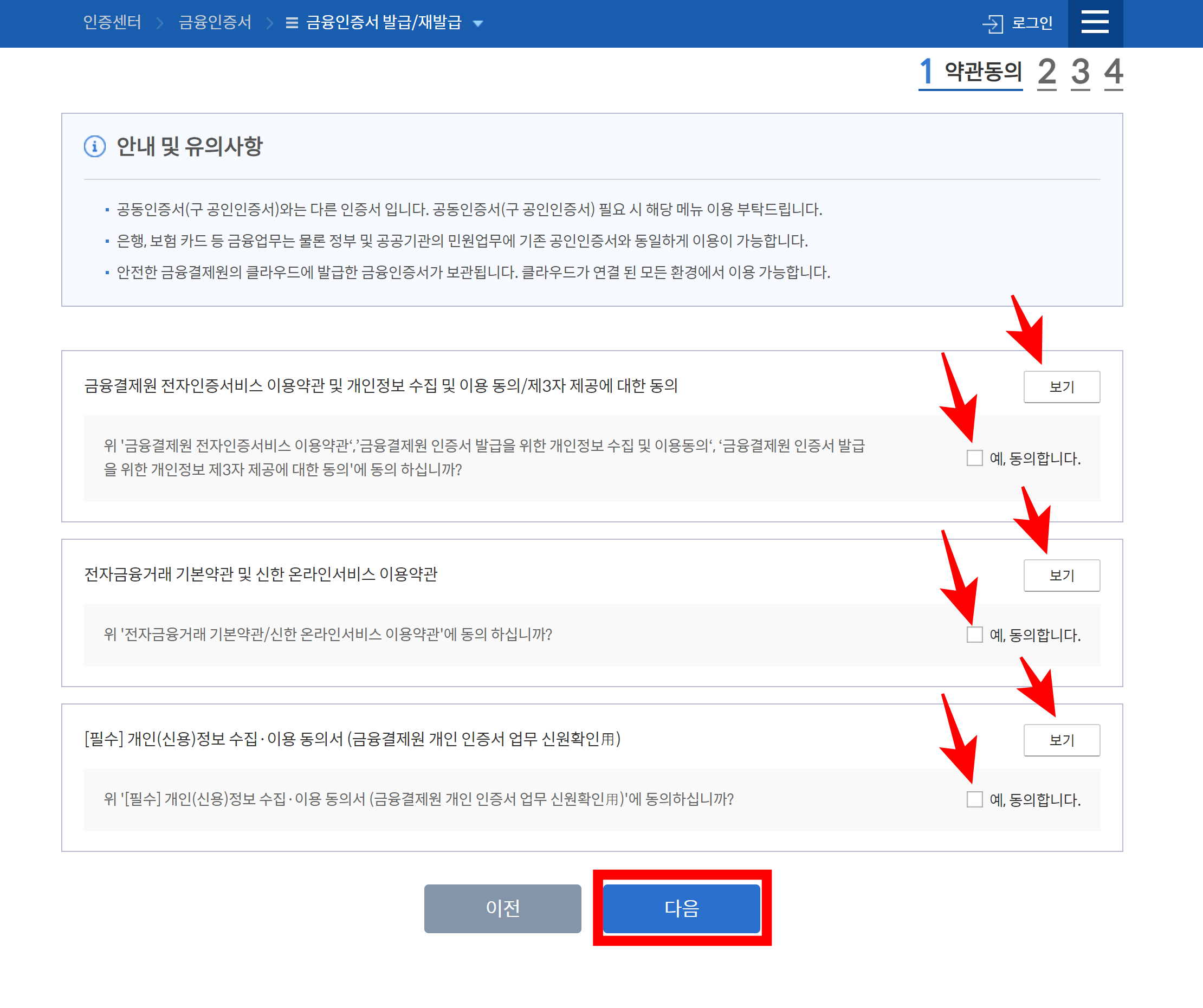
Task: Check agreement for 개인(신용)정보 수집·이용 동의서
Action: pyautogui.click(x=974, y=799)
